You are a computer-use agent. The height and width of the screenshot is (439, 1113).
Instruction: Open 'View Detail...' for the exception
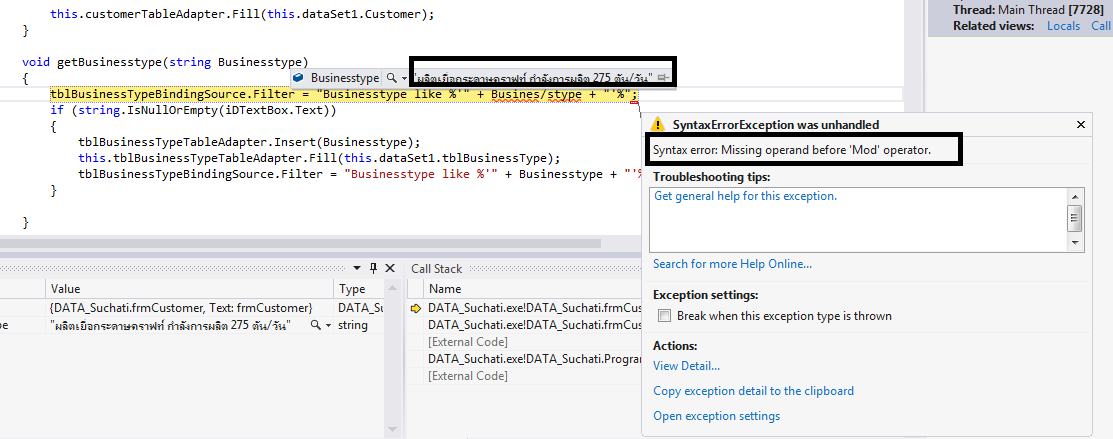click(686, 366)
